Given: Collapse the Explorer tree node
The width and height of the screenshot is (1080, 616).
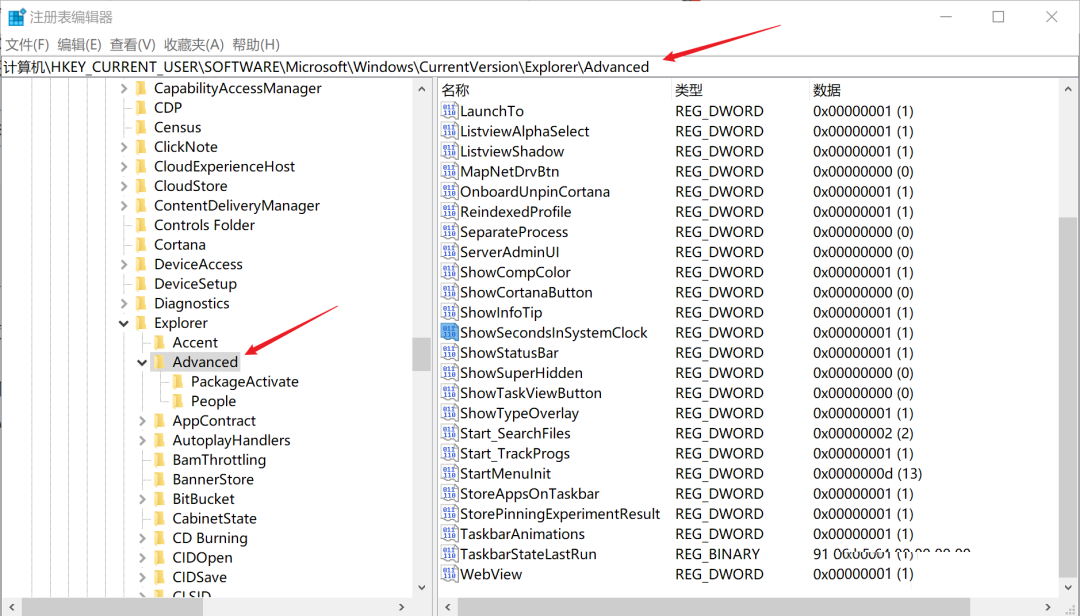Looking at the screenshot, I should point(123,322).
